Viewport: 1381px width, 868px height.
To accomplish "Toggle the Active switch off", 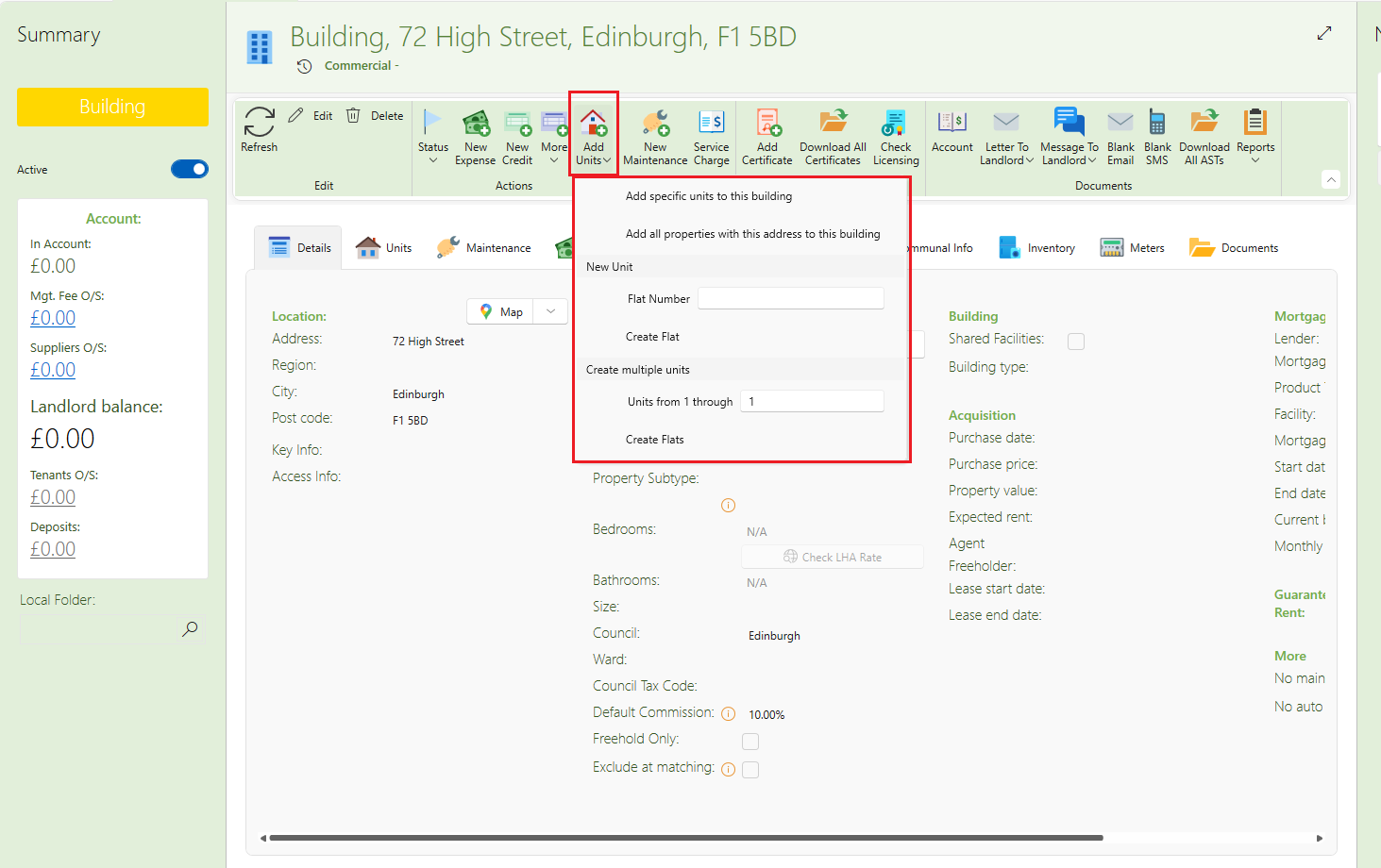I will click(190, 169).
